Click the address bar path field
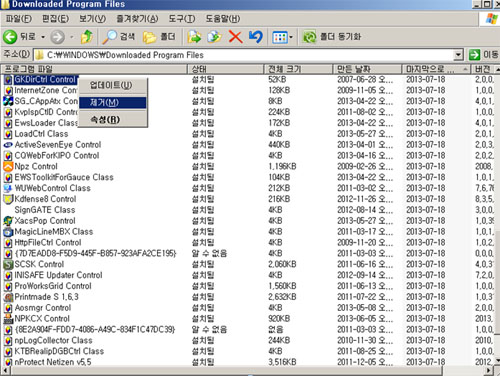This screenshot has width=500, height=376. (244, 55)
